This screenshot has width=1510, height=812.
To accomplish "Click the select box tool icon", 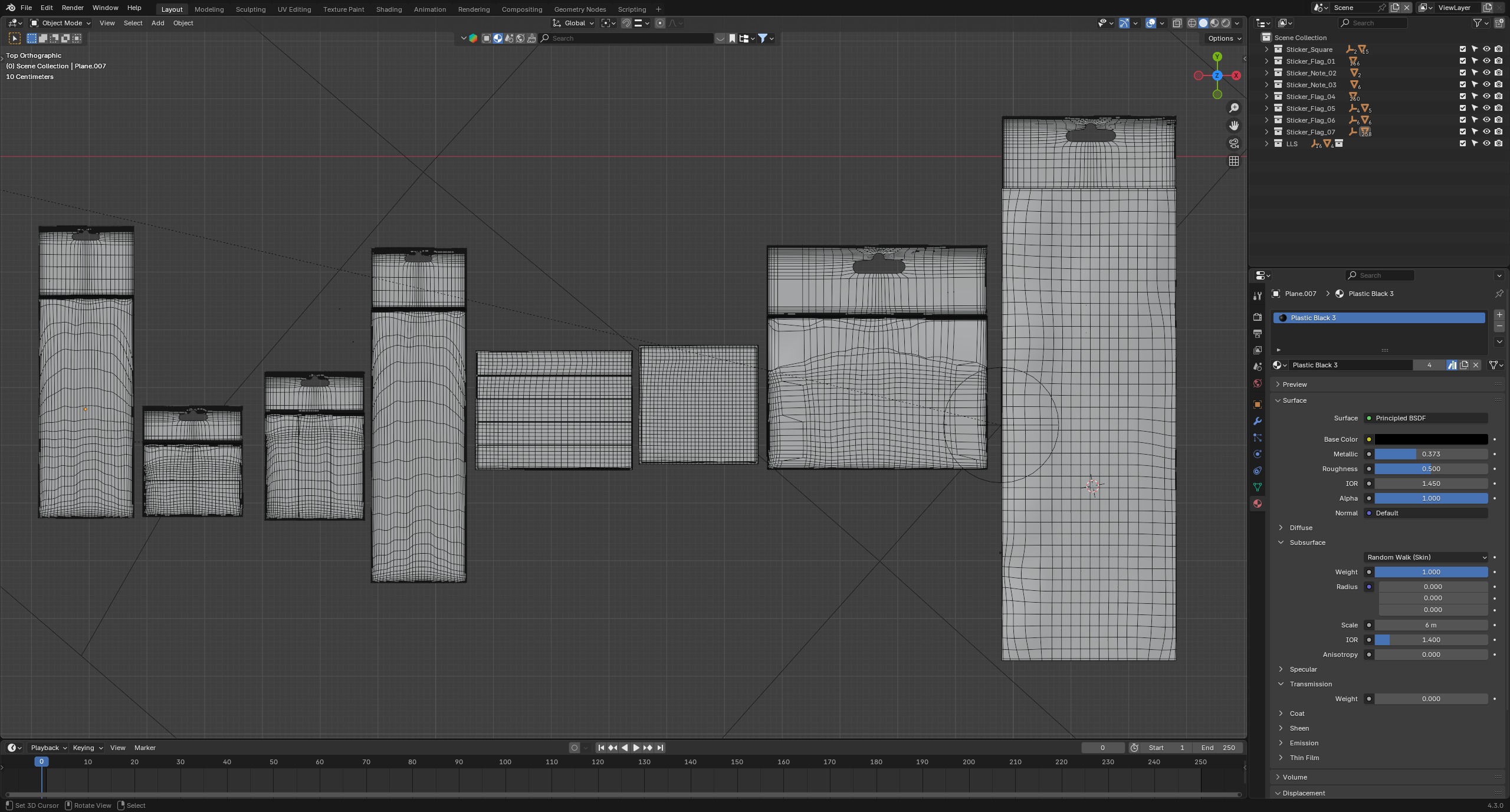I will pyautogui.click(x=15, y=38).
